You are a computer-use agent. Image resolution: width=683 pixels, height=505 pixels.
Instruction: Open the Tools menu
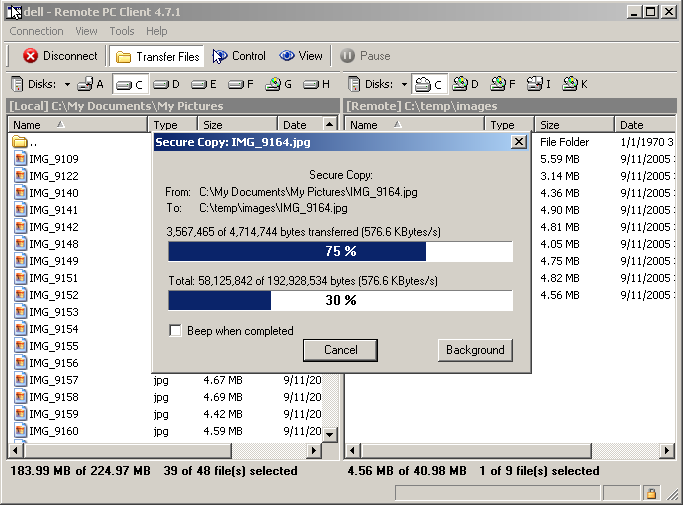click(122, 31)
